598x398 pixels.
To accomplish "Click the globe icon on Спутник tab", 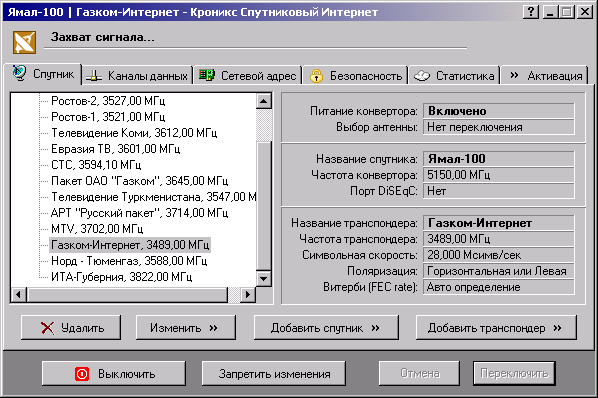I will [x=19, y=72].
